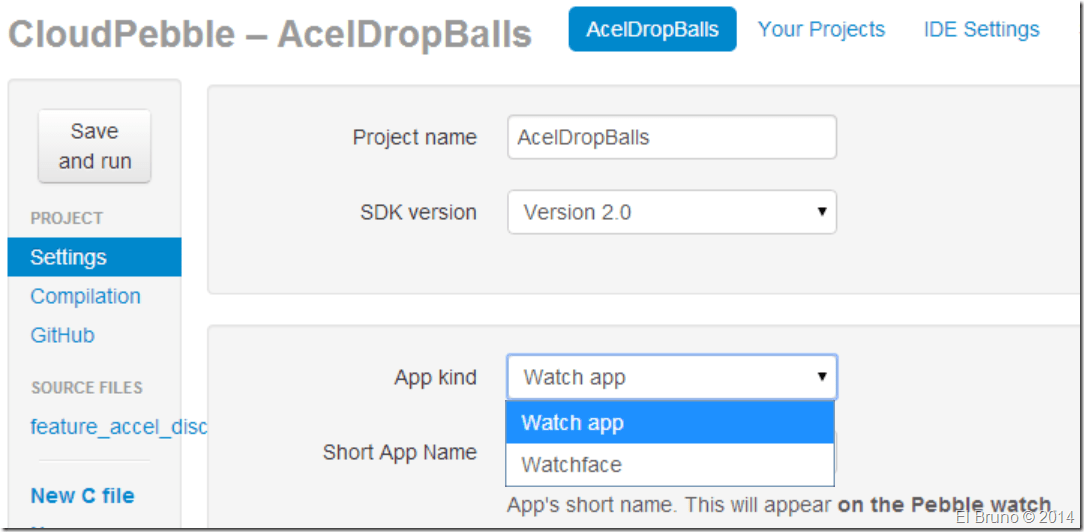
Task: Go to the Compilation page
Action: [x=85, y=296]
